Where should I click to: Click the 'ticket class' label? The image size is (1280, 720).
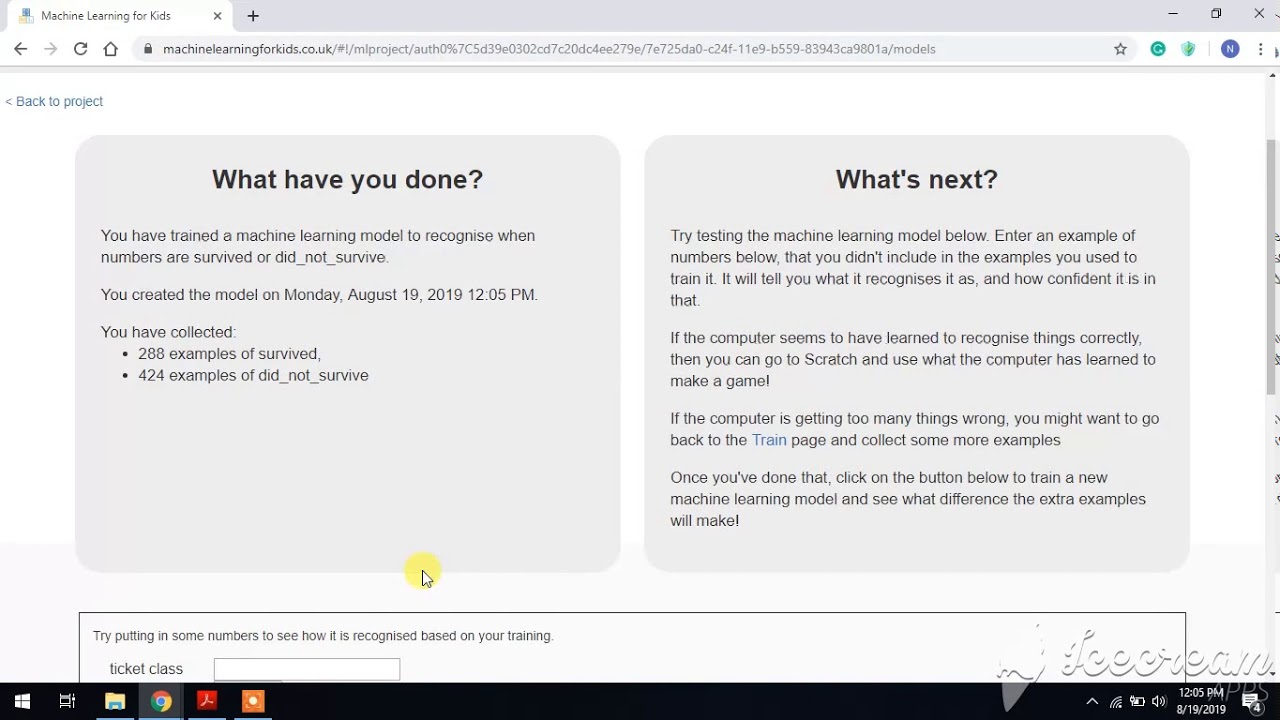click(x=146, y=669)
